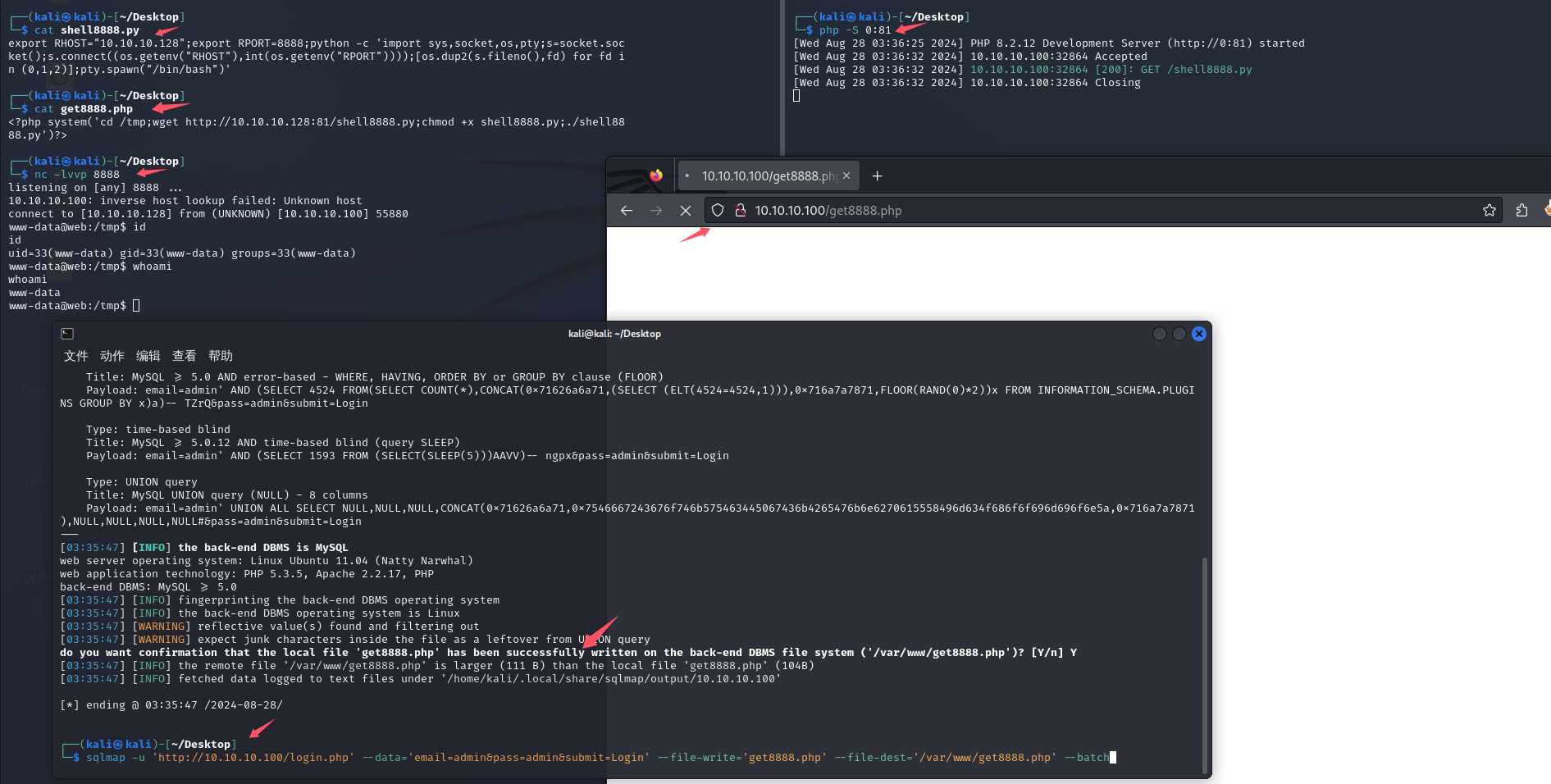
Task: Click the shield tracking protection icon
Action: click(x=718, y=210)
